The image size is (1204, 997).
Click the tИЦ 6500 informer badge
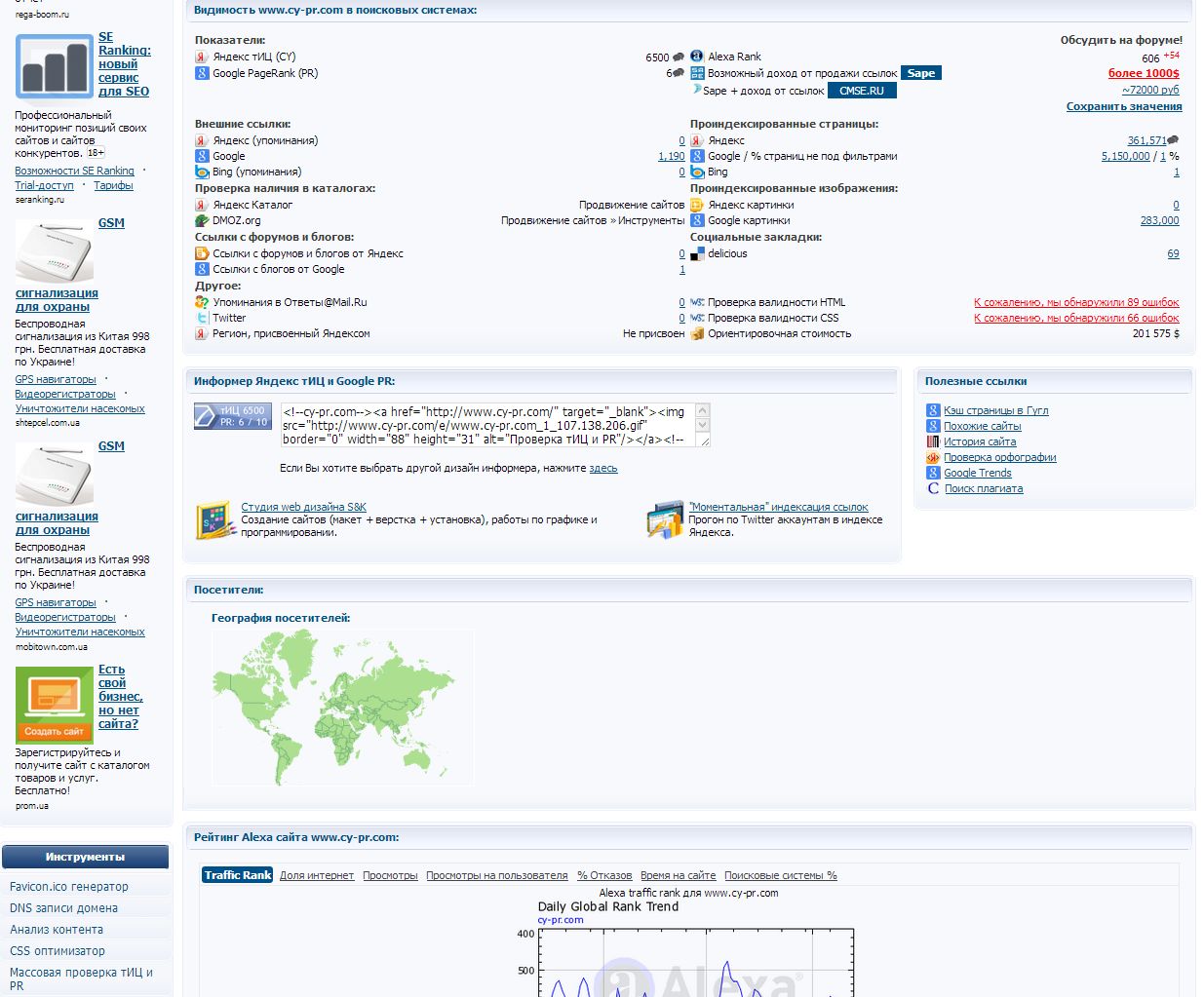(232, 416)
